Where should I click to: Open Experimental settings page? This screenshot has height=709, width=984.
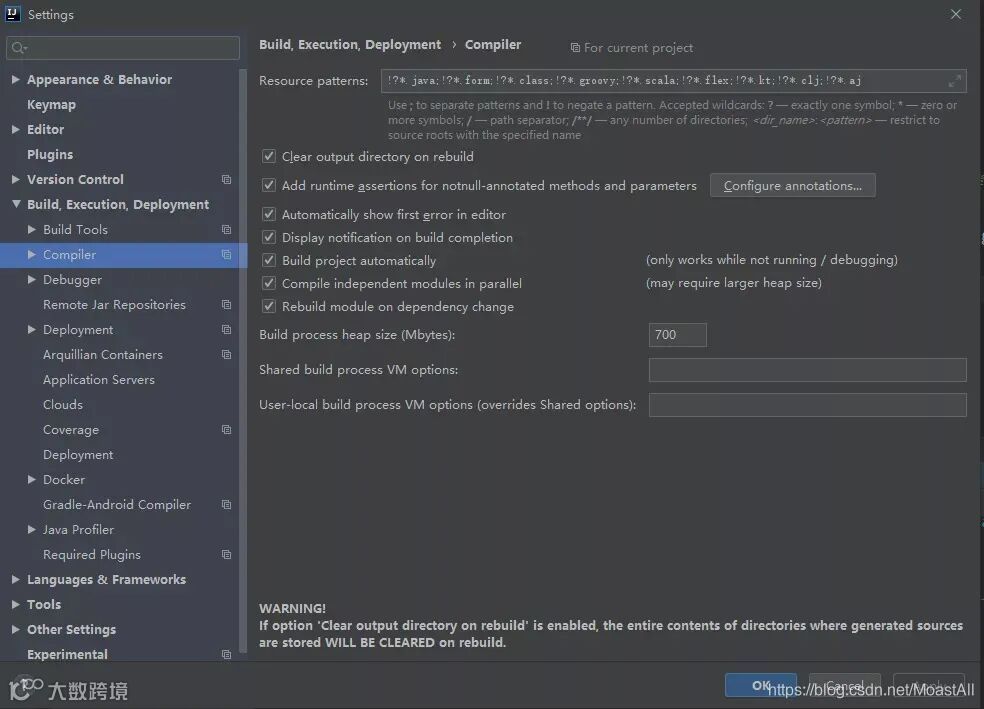(x=67, y=654)
